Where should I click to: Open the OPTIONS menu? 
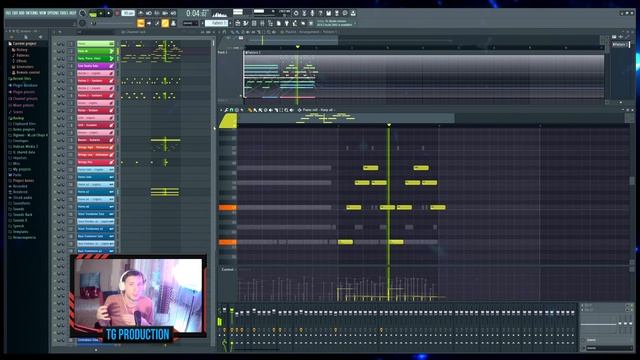(x=53, y=13)
